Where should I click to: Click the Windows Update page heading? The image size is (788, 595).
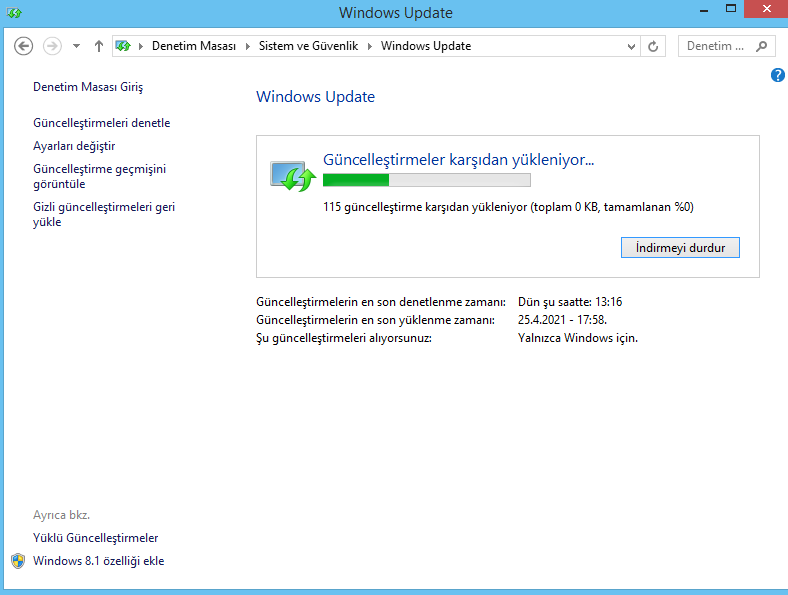(316, 96)
